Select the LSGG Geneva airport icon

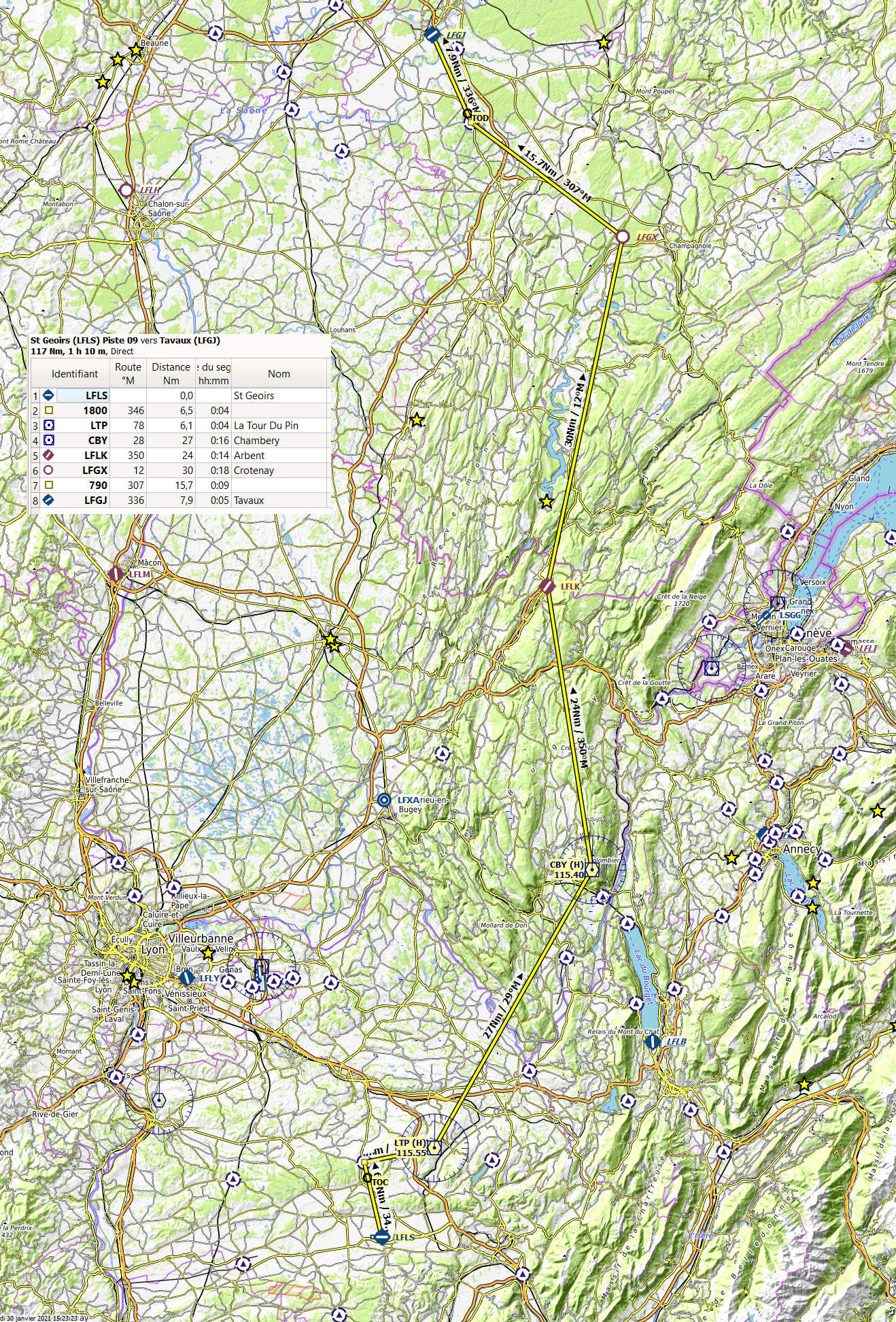(x=778, y=603)
